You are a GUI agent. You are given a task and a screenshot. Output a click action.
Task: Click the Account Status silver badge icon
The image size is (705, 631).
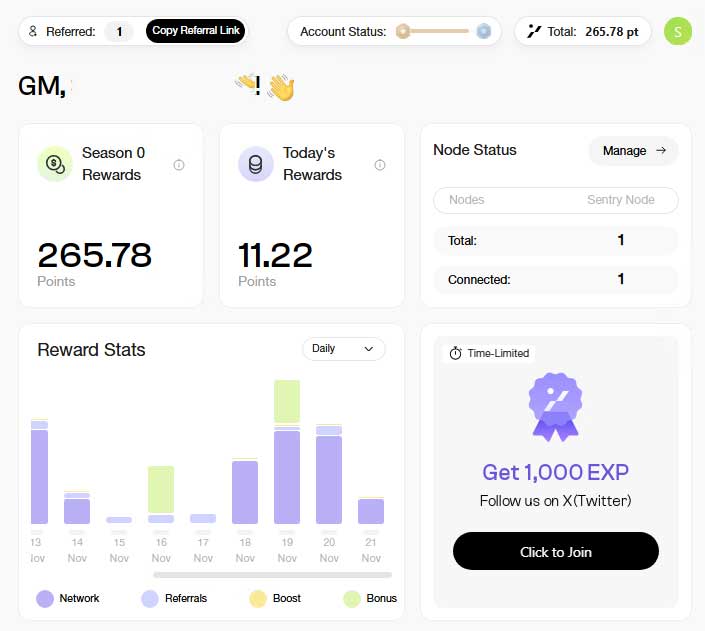tap(483, 31)
